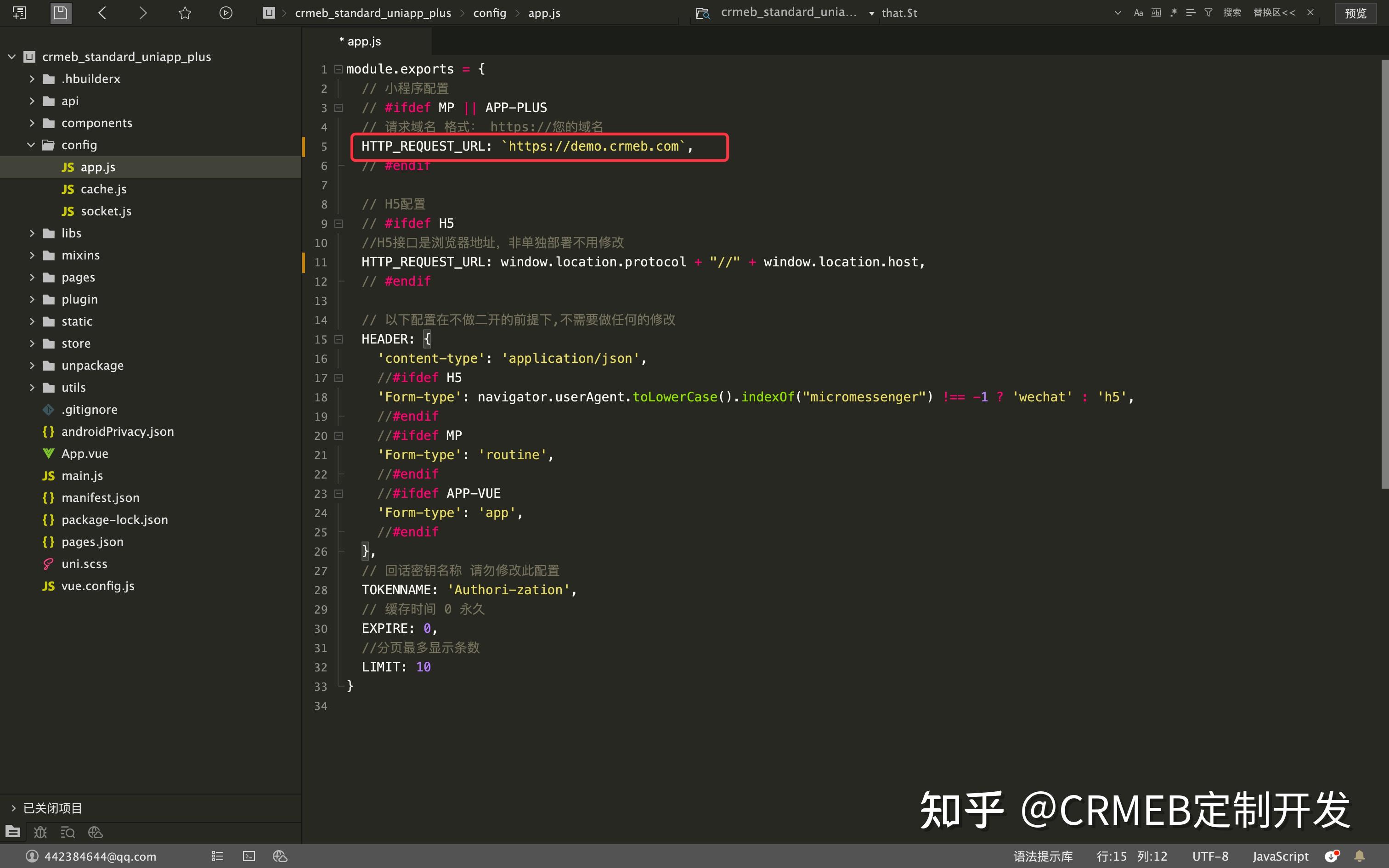Bookmark the file with the star icon

click(x=184, y=13)
